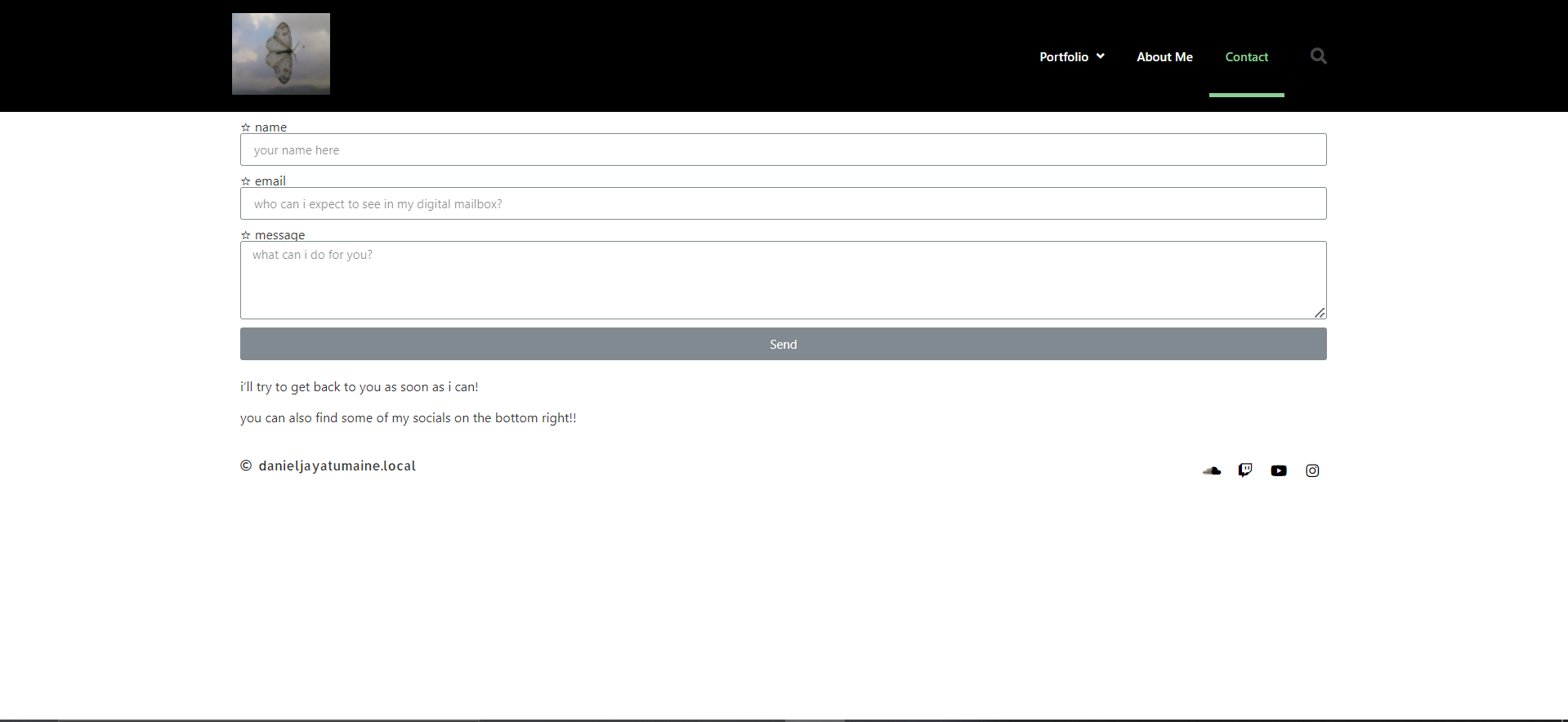Viewport: 1568px width, 722px height.
Task: Click the copyright symbol in the footer
Action: (x=246, y=466)
